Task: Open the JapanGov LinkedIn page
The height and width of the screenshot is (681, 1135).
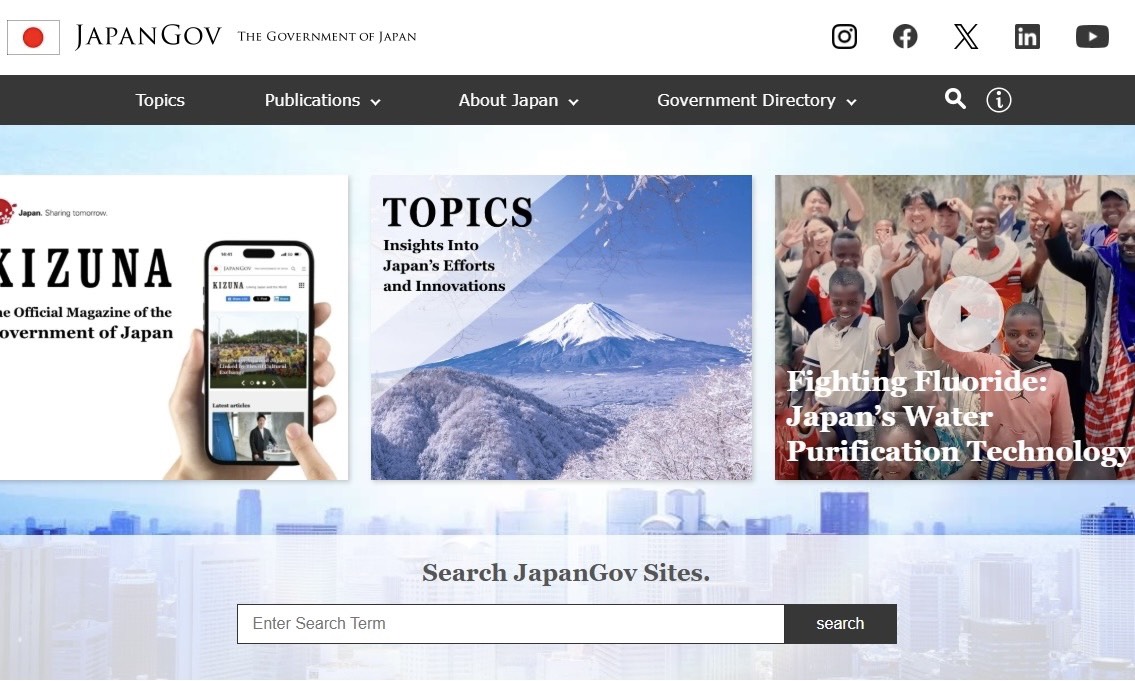Action: (x=1027, y=37)
